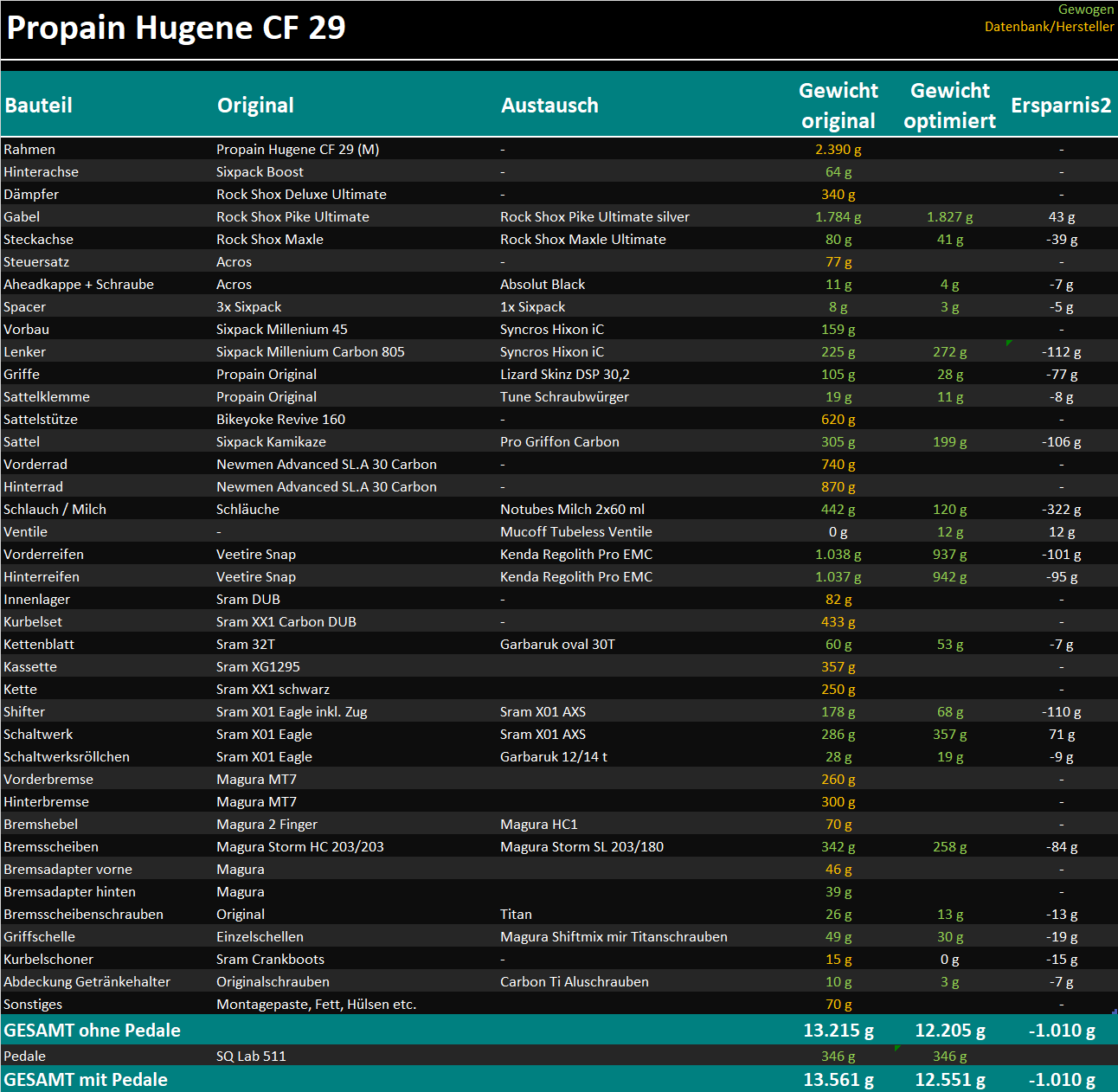
Task: Click the '870 g' Hinterrad weight
Action: (x=838, y=487)
